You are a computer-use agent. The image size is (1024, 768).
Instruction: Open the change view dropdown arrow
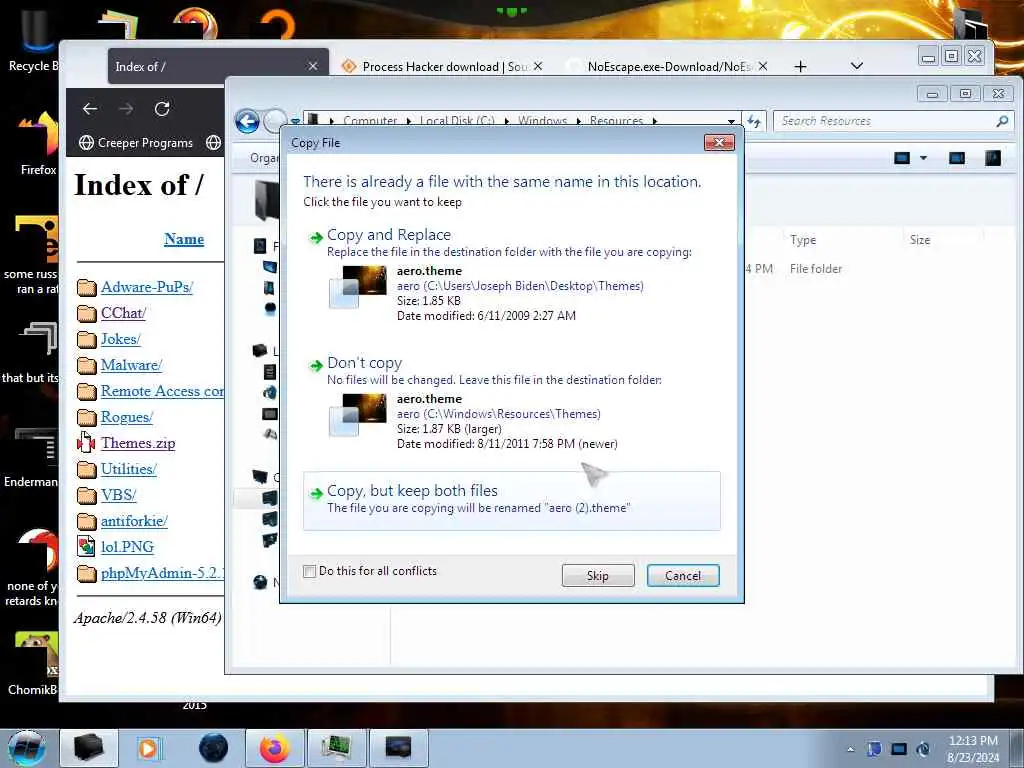(x=923, y=158)
